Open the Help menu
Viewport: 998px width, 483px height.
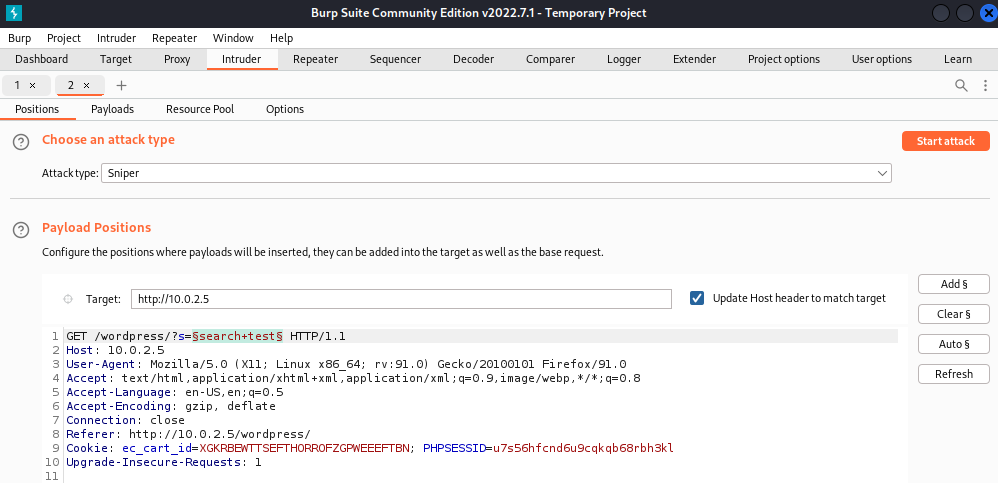coord(281,38)
